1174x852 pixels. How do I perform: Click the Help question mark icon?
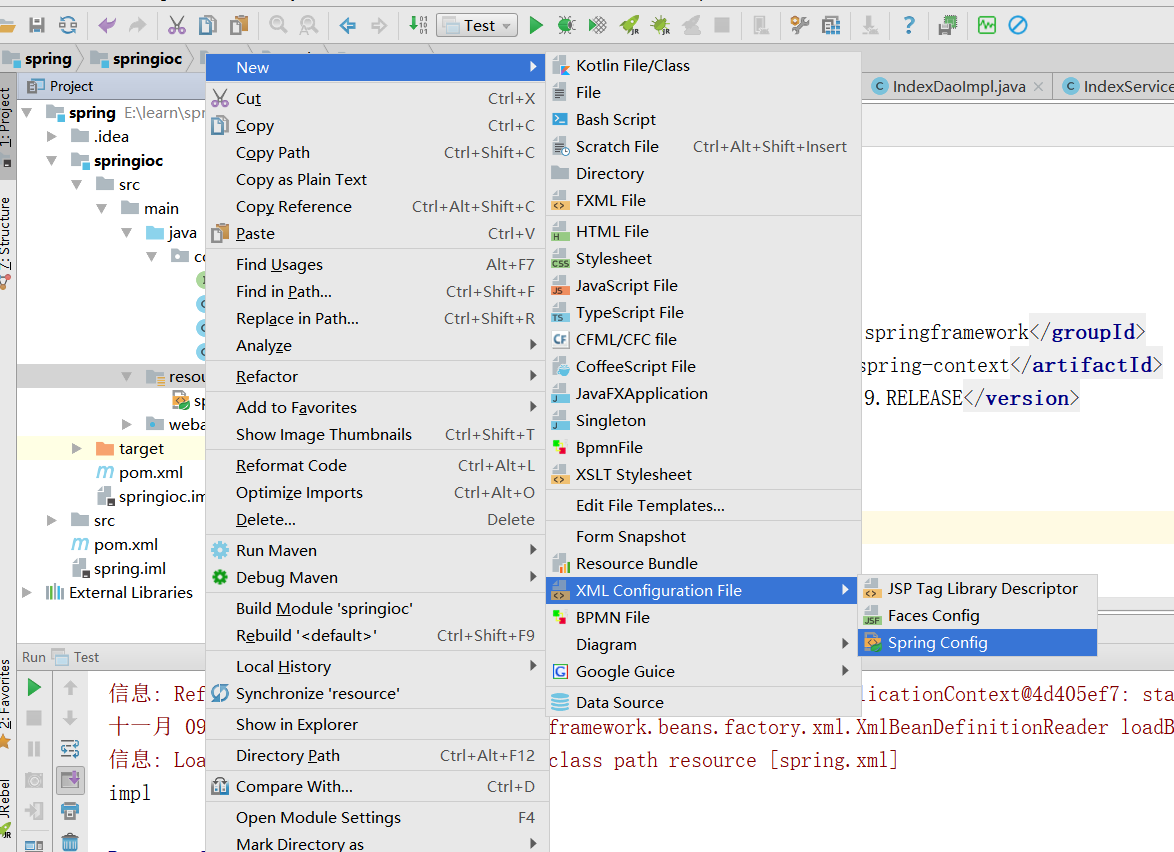(908, 25)
